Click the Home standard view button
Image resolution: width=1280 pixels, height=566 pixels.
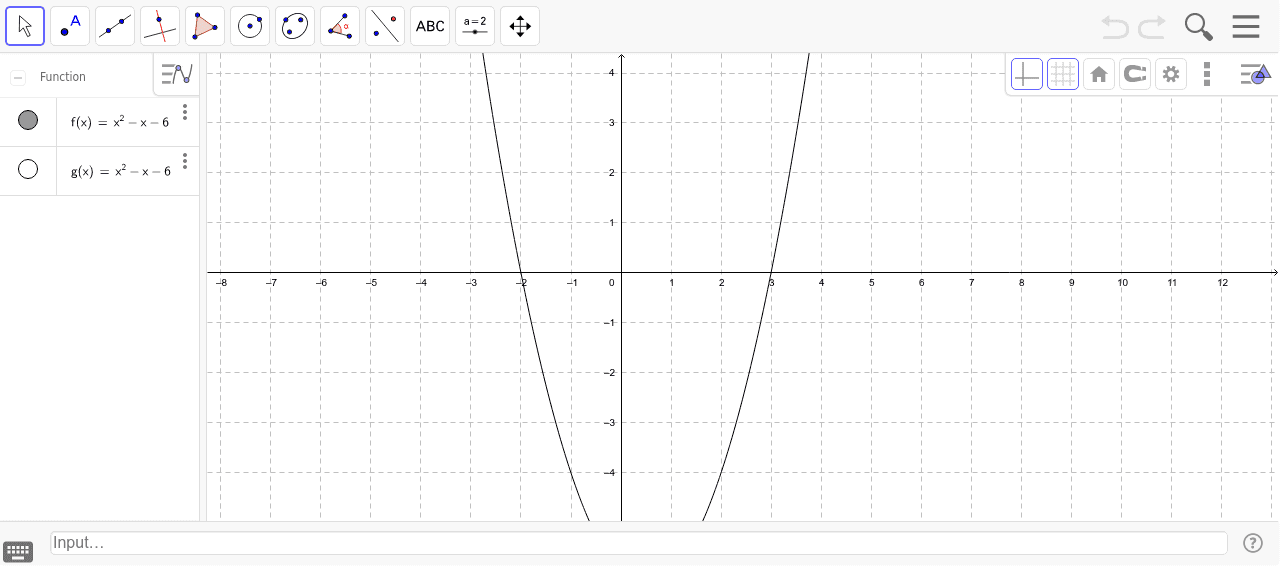click(1099, 74)
